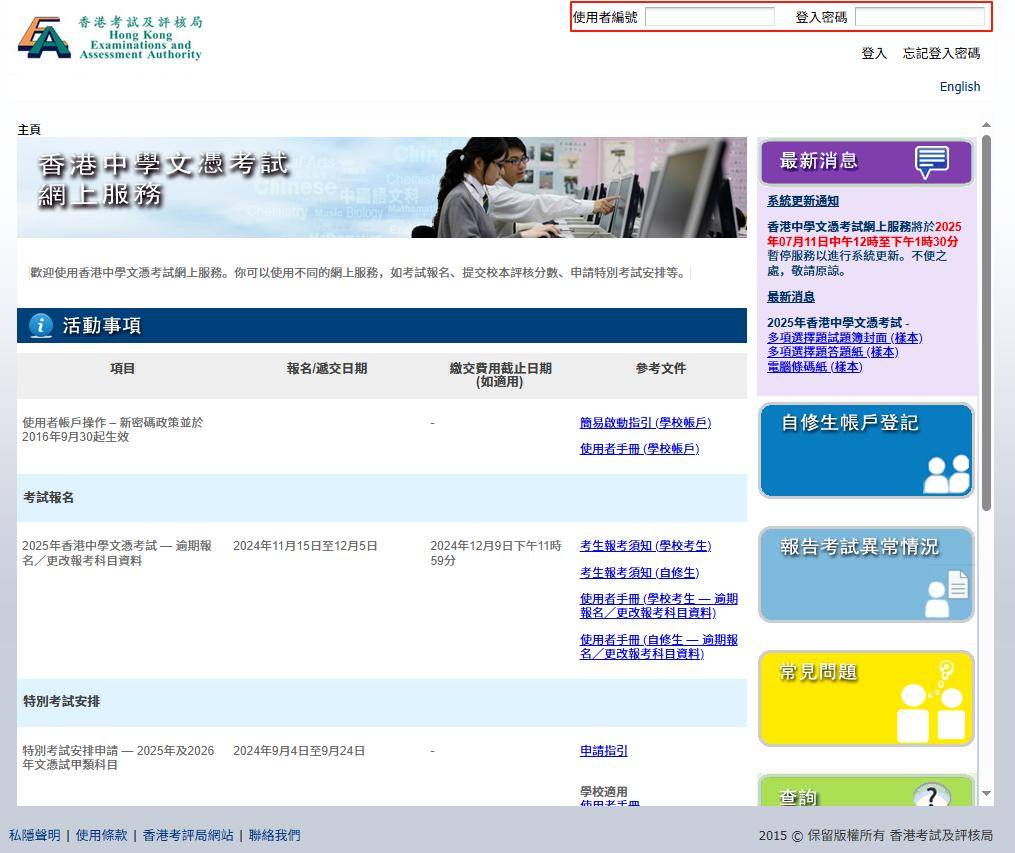Click the 報名/遞交日期 column header
Screen dimensions: 1015x853
coord(327,368)
